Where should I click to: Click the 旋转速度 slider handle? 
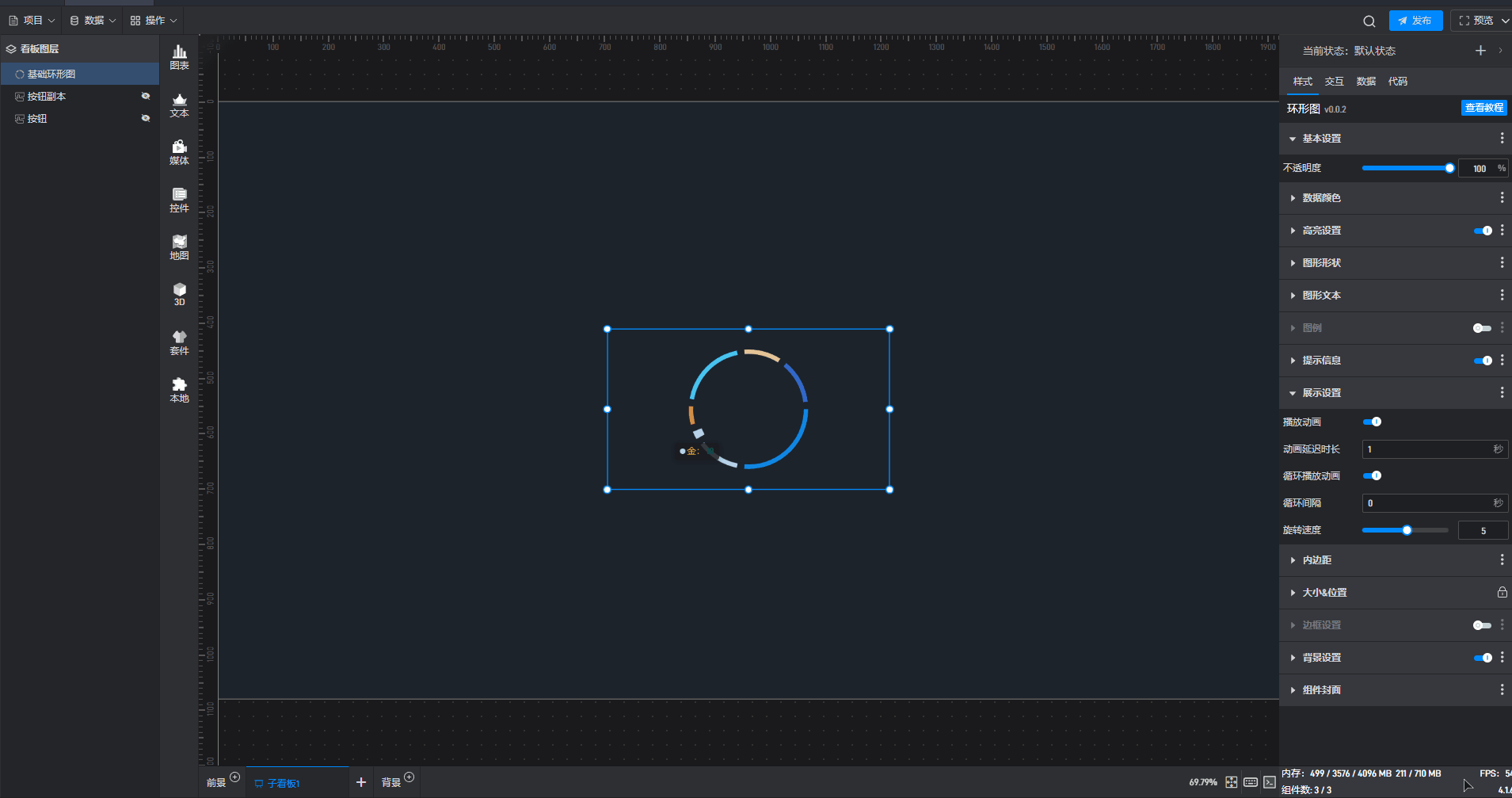tap(1407, 530)
